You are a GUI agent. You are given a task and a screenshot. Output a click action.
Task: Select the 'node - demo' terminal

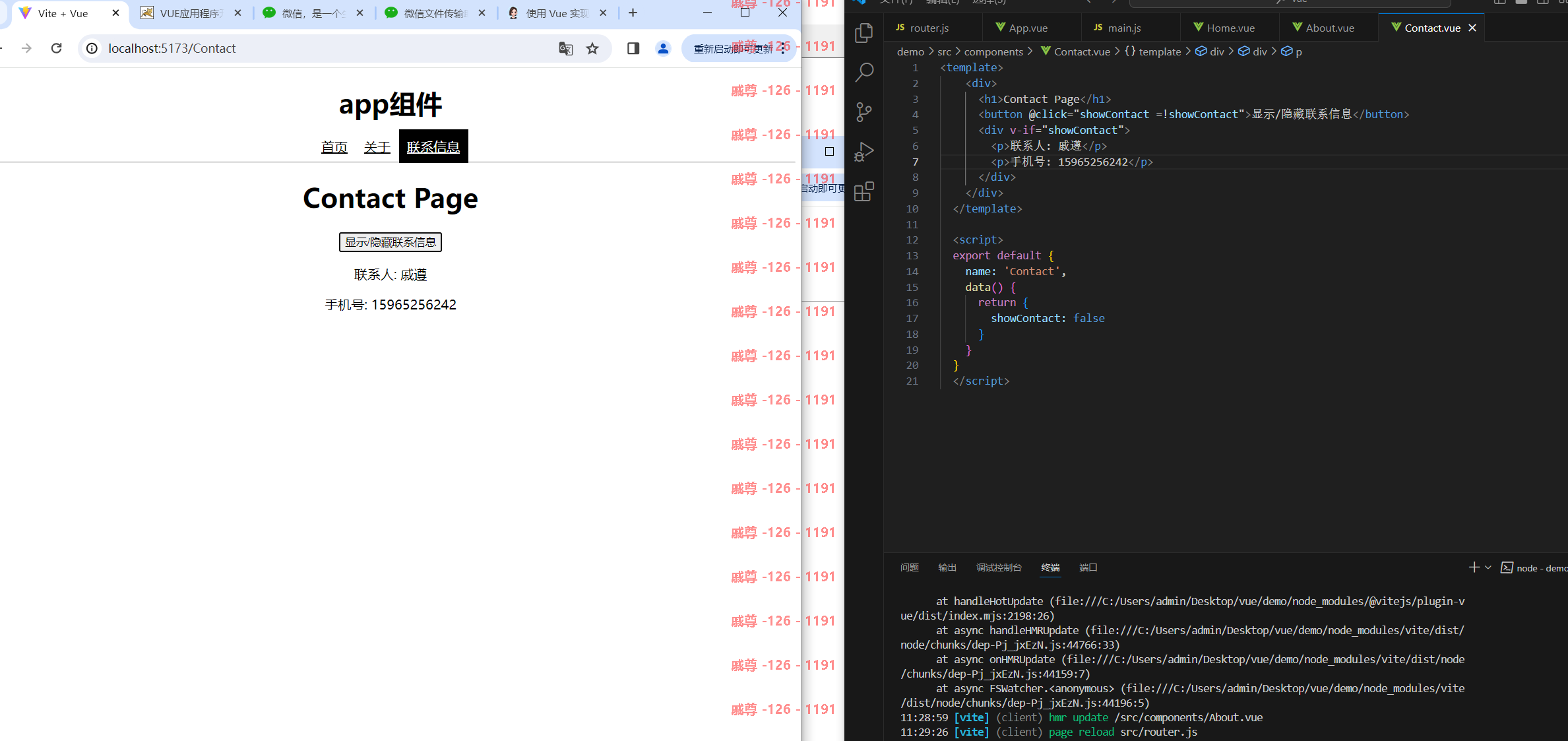tap(1534, 568)
